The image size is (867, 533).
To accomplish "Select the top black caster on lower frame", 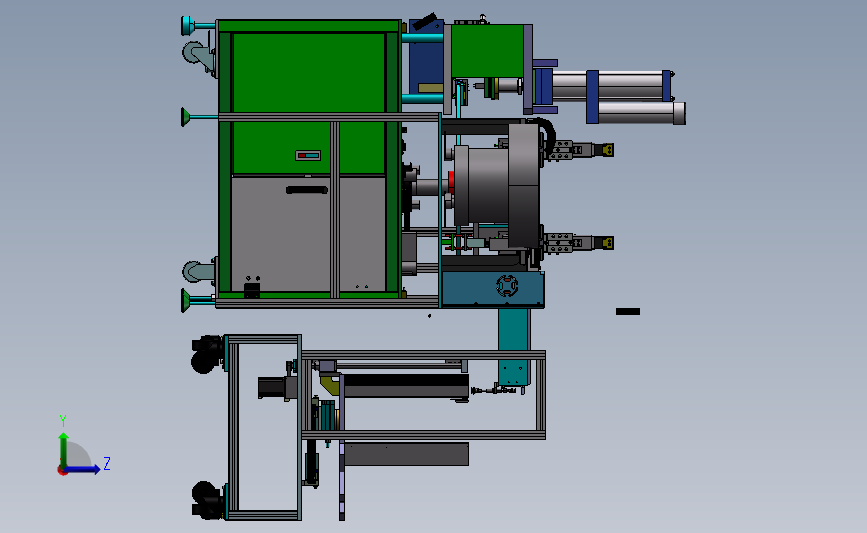I will tap(207, 354).
